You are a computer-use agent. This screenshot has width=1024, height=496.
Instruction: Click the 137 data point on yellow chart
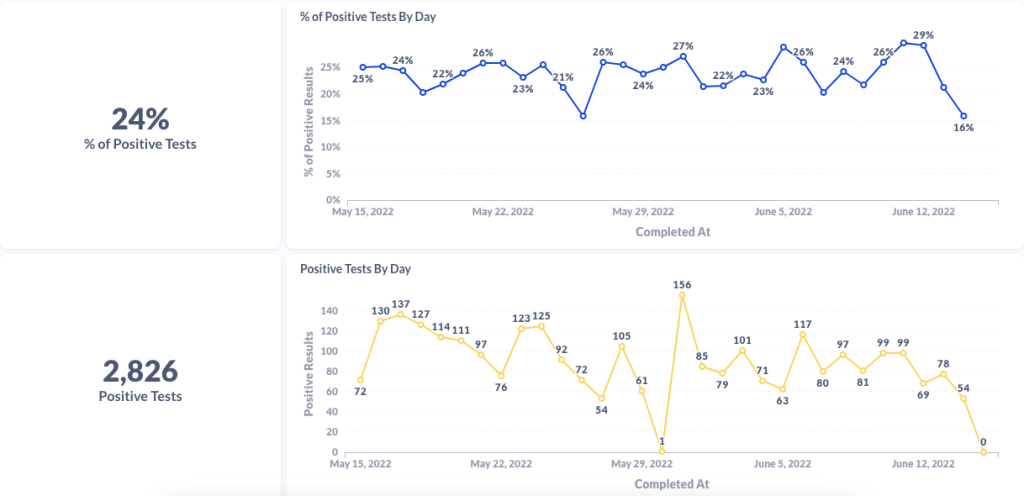[x=401, y=314]
